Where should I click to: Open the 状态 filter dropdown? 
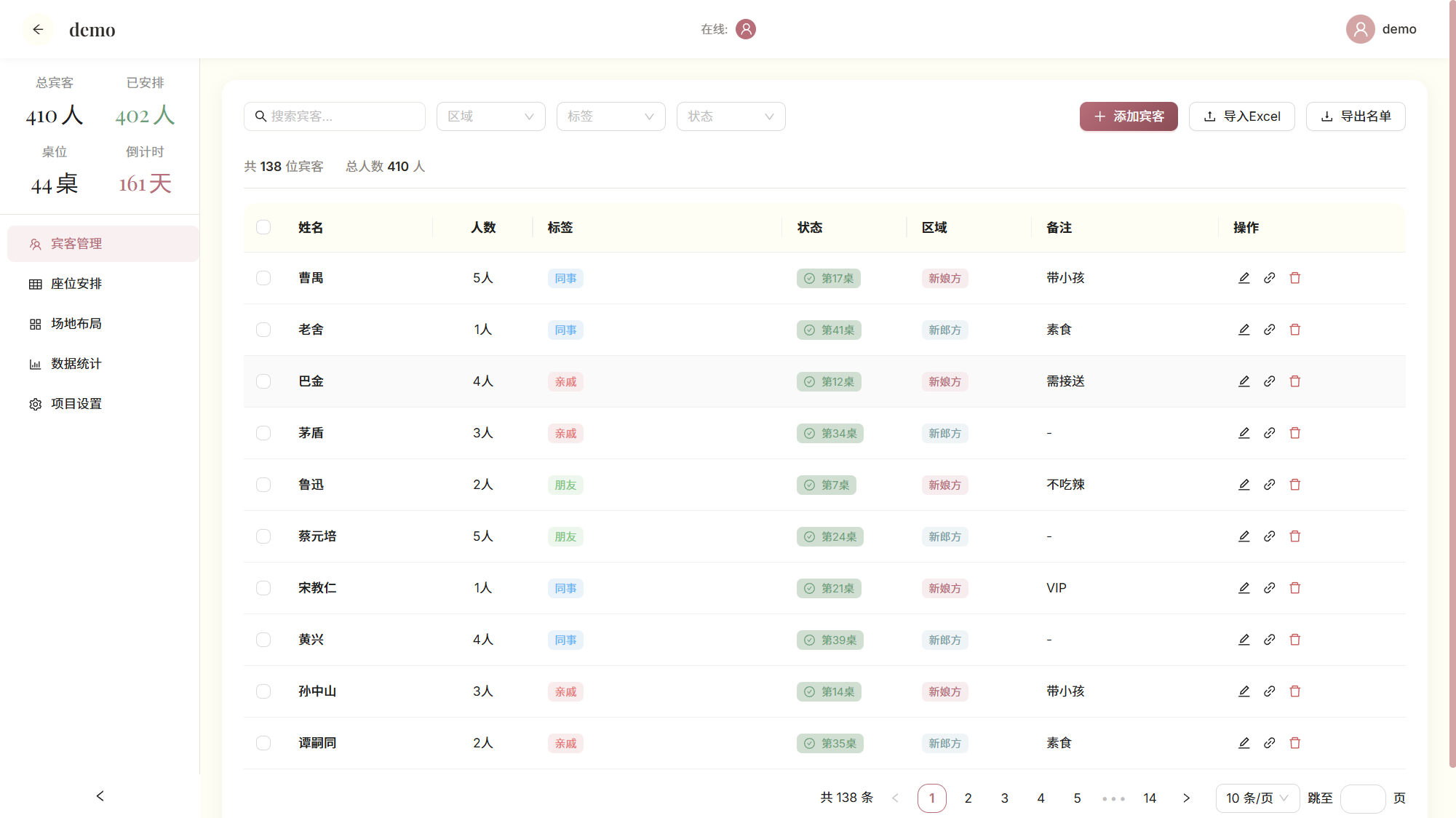pos(731,116)
